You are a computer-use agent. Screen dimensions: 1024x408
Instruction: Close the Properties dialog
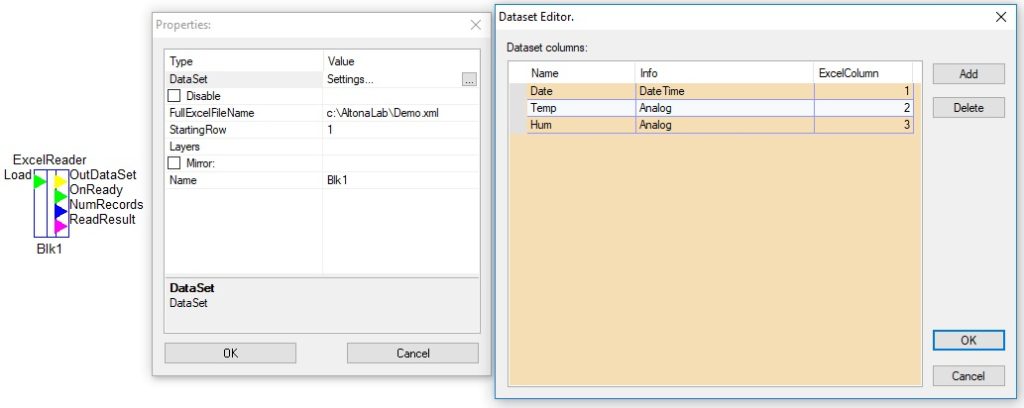(x=475, y=25)
